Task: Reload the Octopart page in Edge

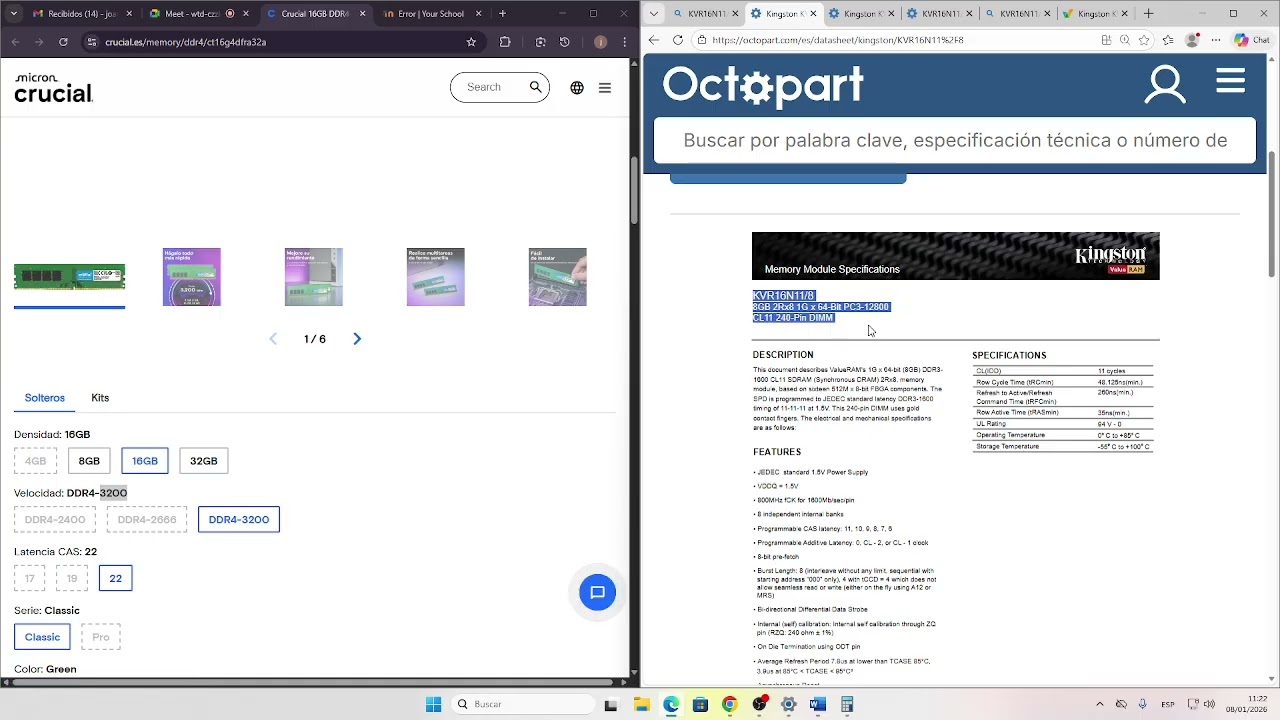Action: (678, 40)
